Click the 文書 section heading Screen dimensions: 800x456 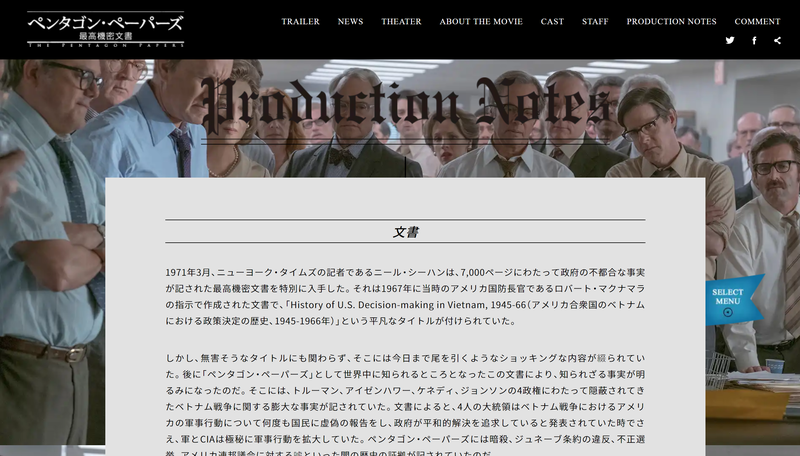(x=405, y=232)
